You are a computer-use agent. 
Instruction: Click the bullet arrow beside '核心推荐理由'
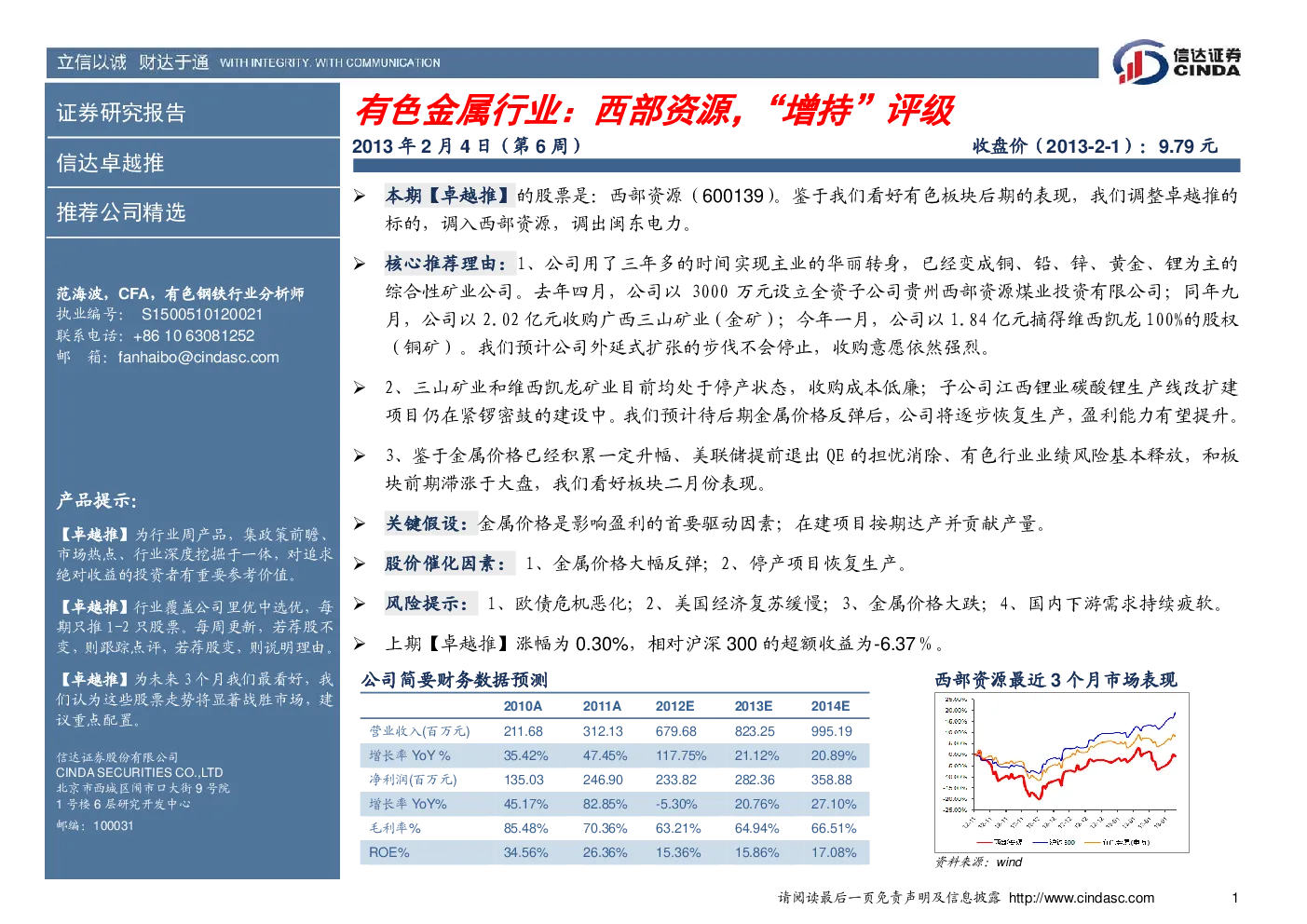[360, 264]
